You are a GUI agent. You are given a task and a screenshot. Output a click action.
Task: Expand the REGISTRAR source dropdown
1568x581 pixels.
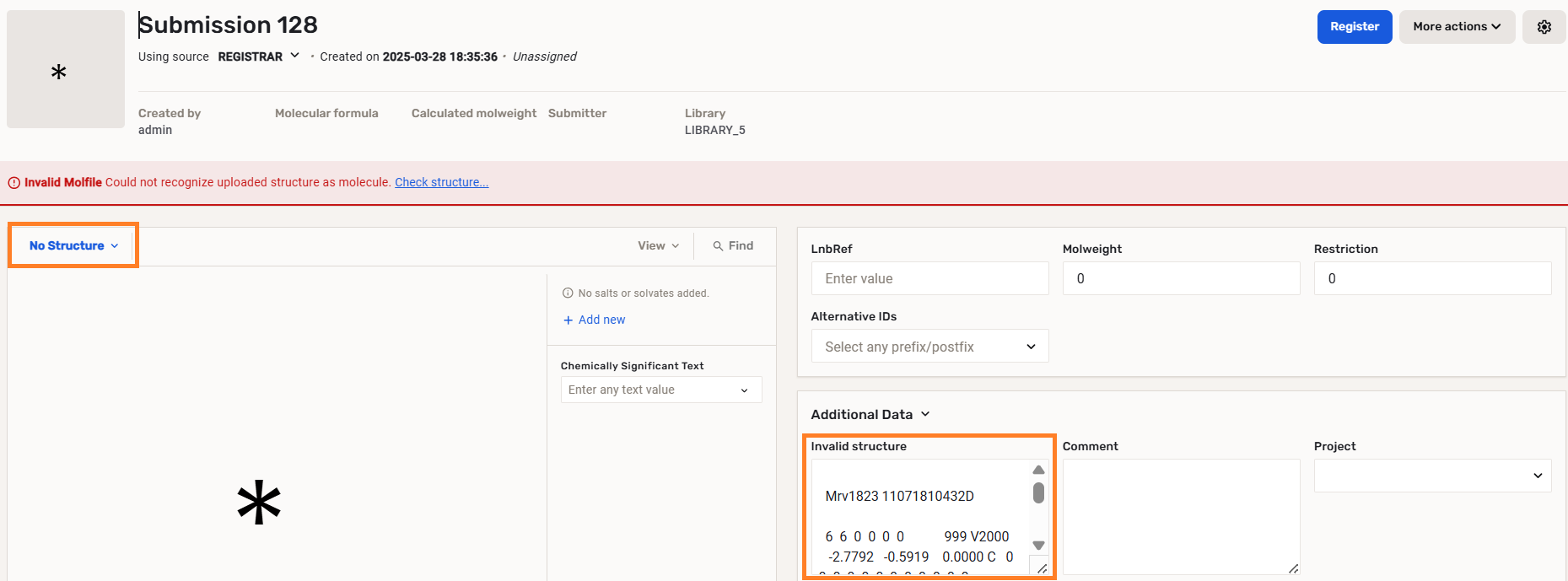(x=294, y=56)
